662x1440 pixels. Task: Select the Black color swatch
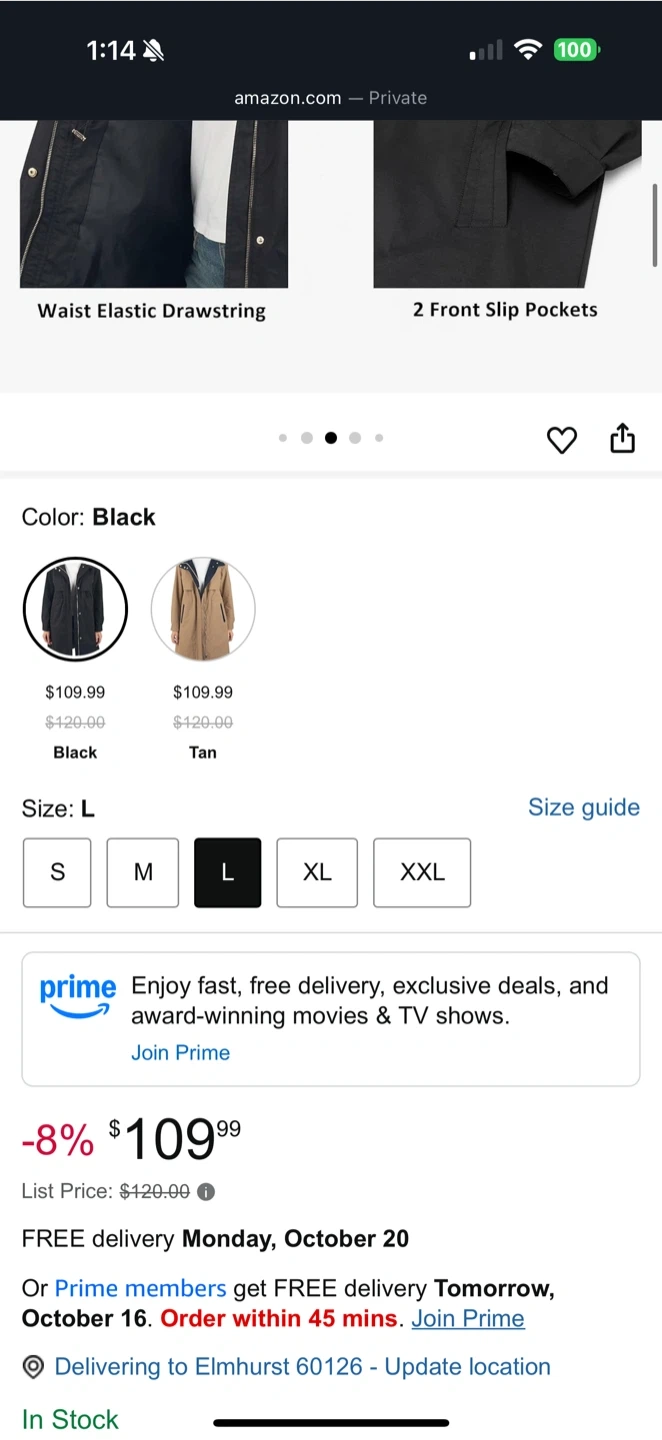coord(75,609)
